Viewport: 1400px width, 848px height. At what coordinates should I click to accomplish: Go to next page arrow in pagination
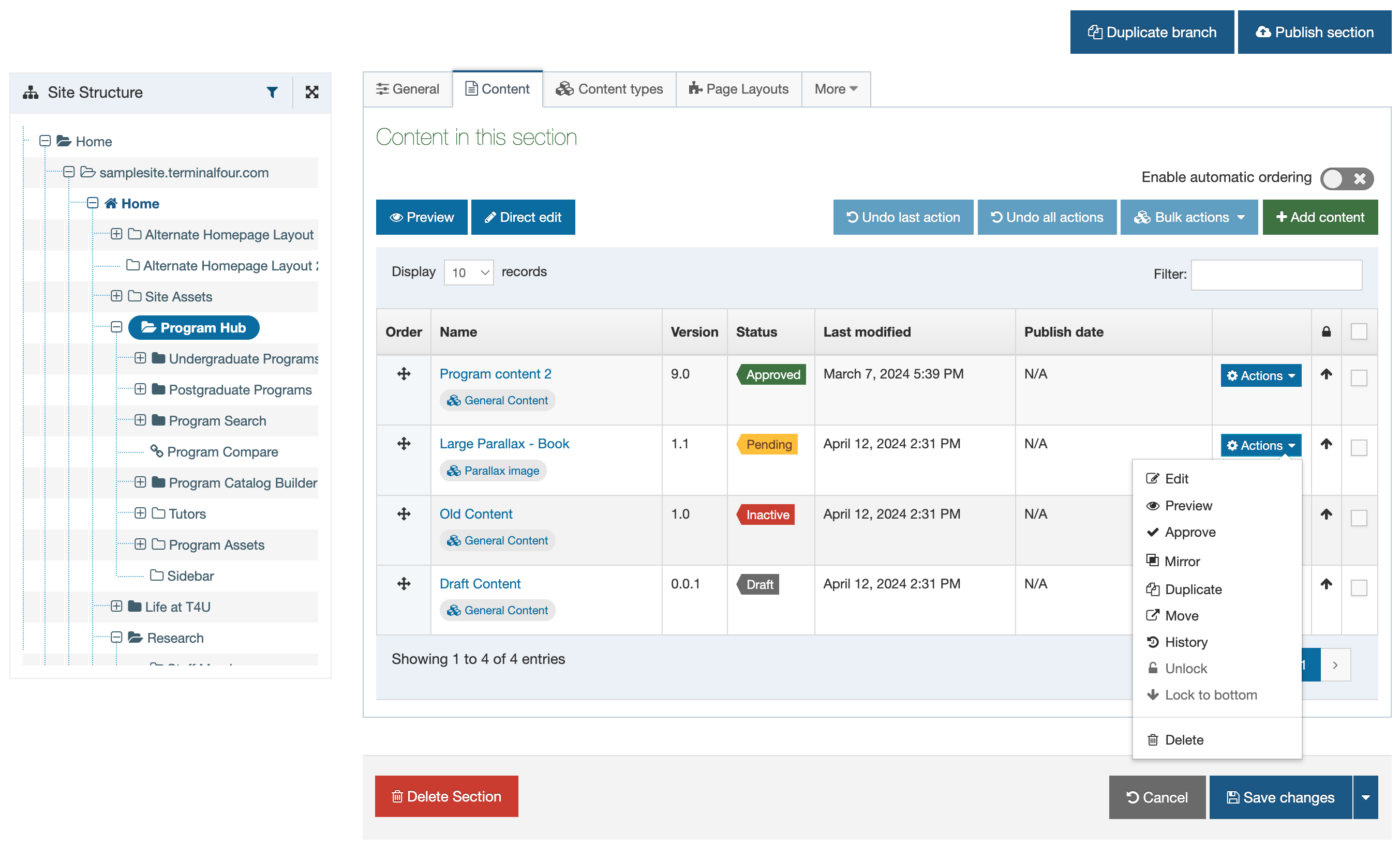click(x=1335, y=664)
